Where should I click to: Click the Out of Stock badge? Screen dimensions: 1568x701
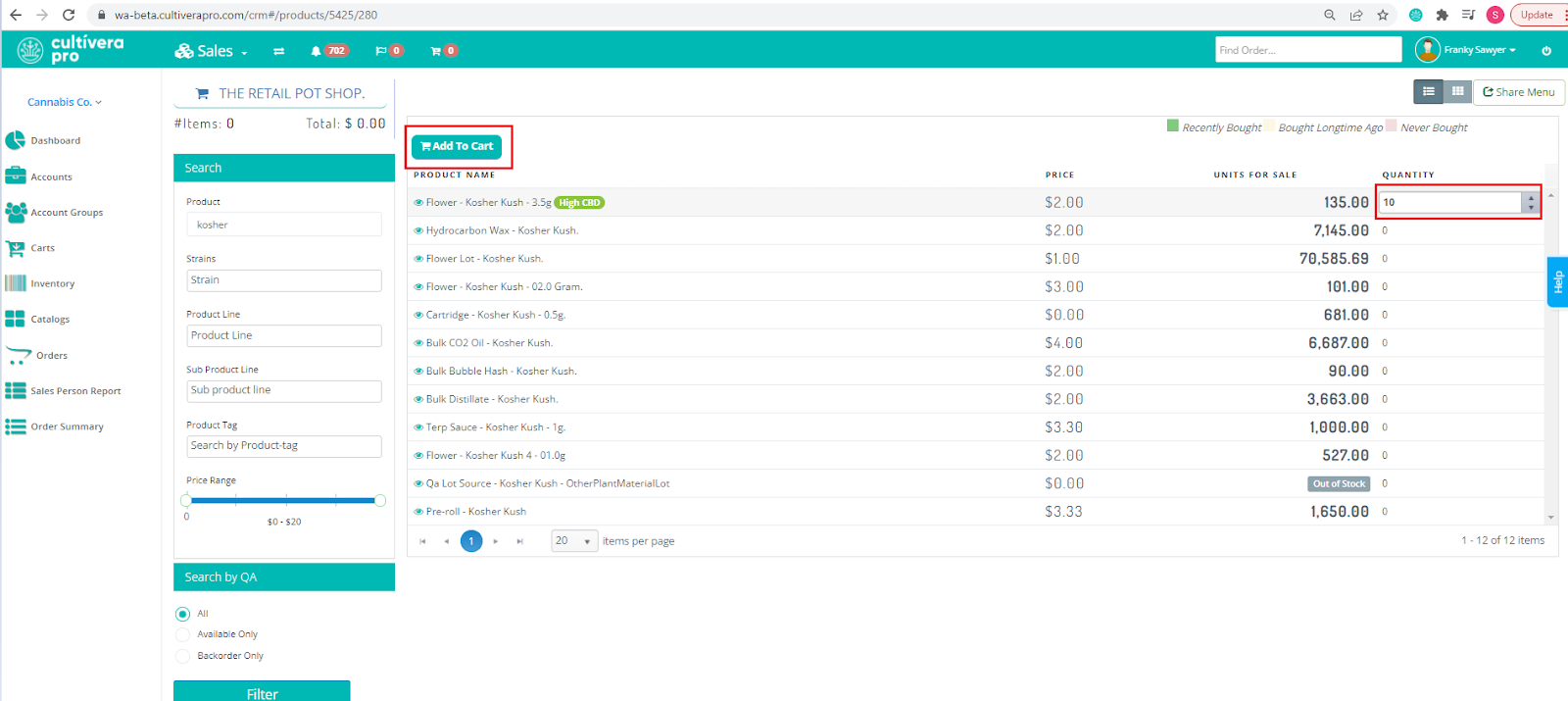click(1339, 483)
